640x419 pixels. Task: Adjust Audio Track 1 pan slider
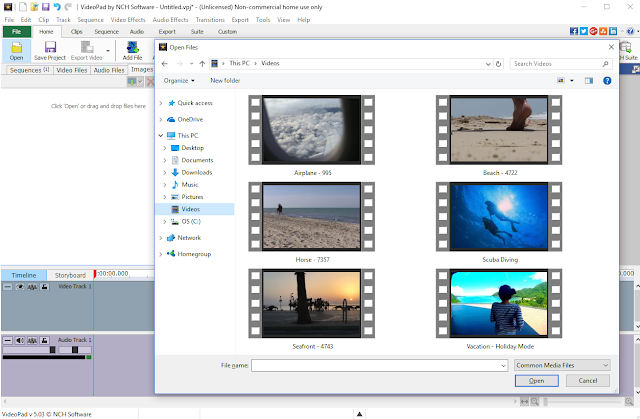click(x=75, y=350)
